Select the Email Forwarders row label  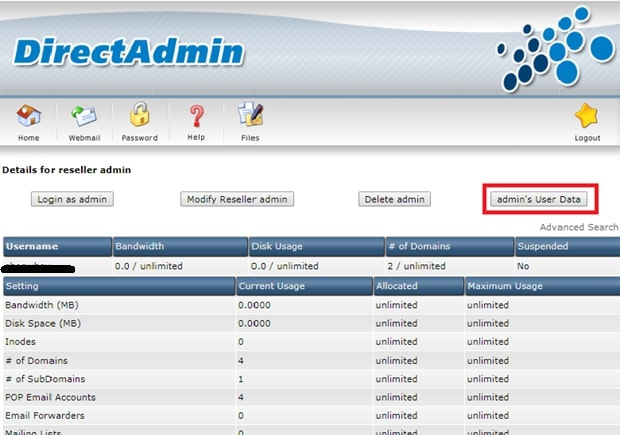click(45, 415)
